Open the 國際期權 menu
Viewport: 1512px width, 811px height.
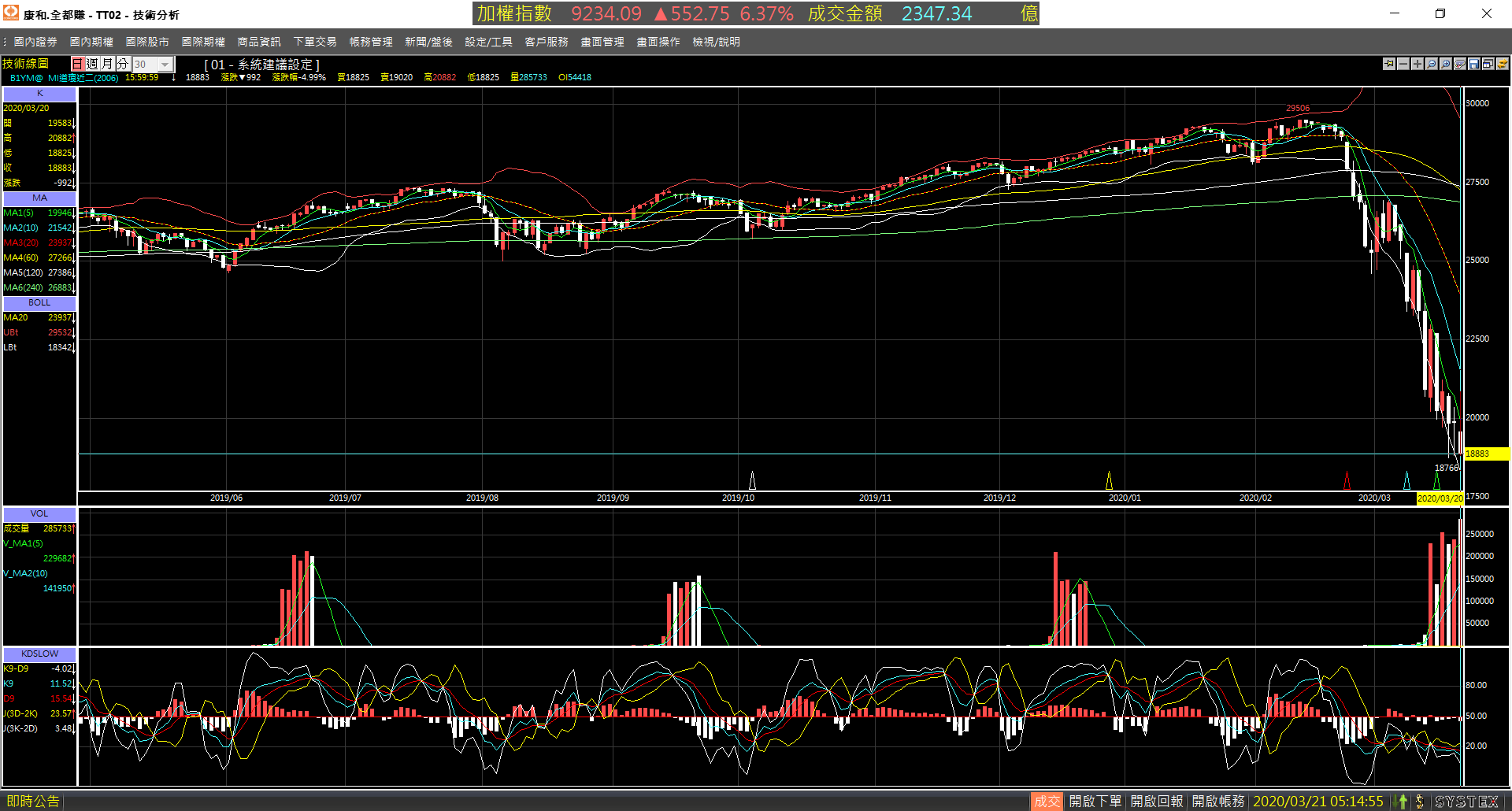(x=203, y=42)
